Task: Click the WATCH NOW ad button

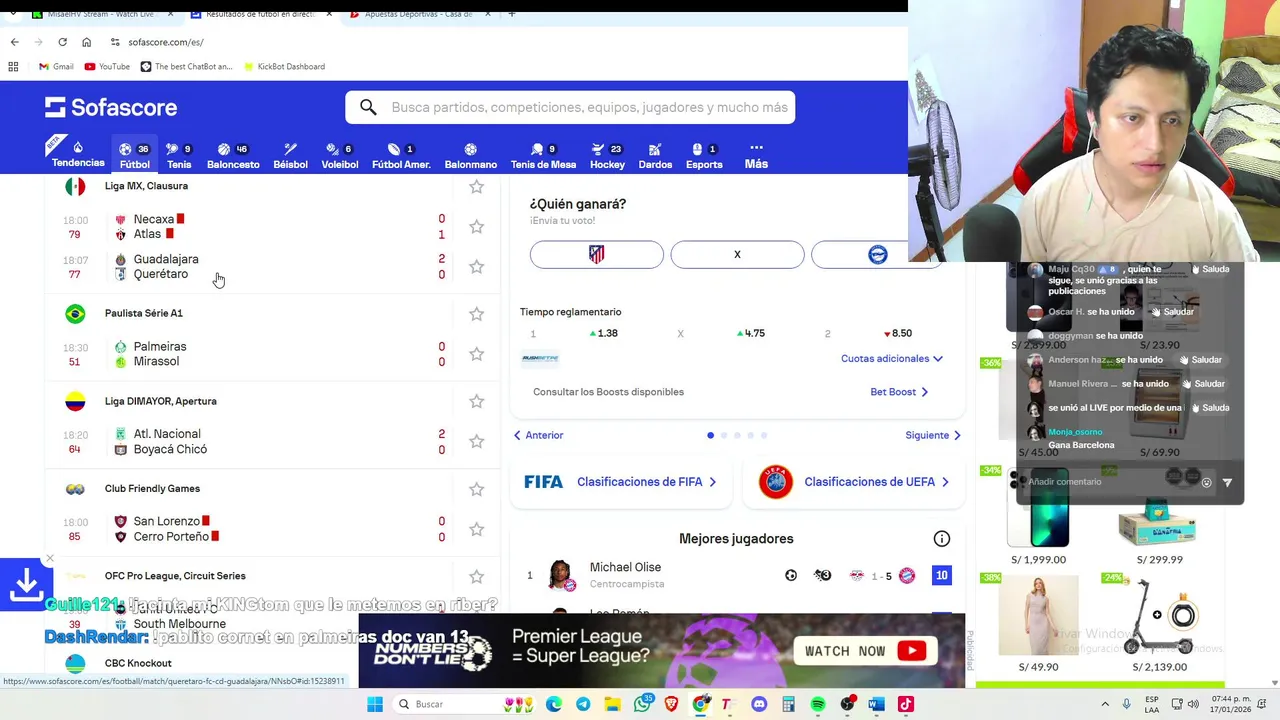Action: [x=865, y=651]
